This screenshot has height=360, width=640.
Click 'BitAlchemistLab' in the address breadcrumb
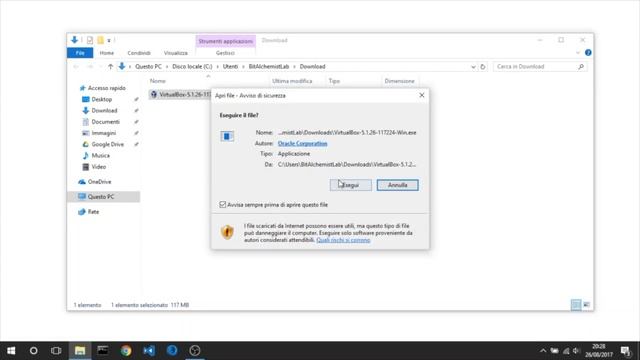click(x=269, y=67)
